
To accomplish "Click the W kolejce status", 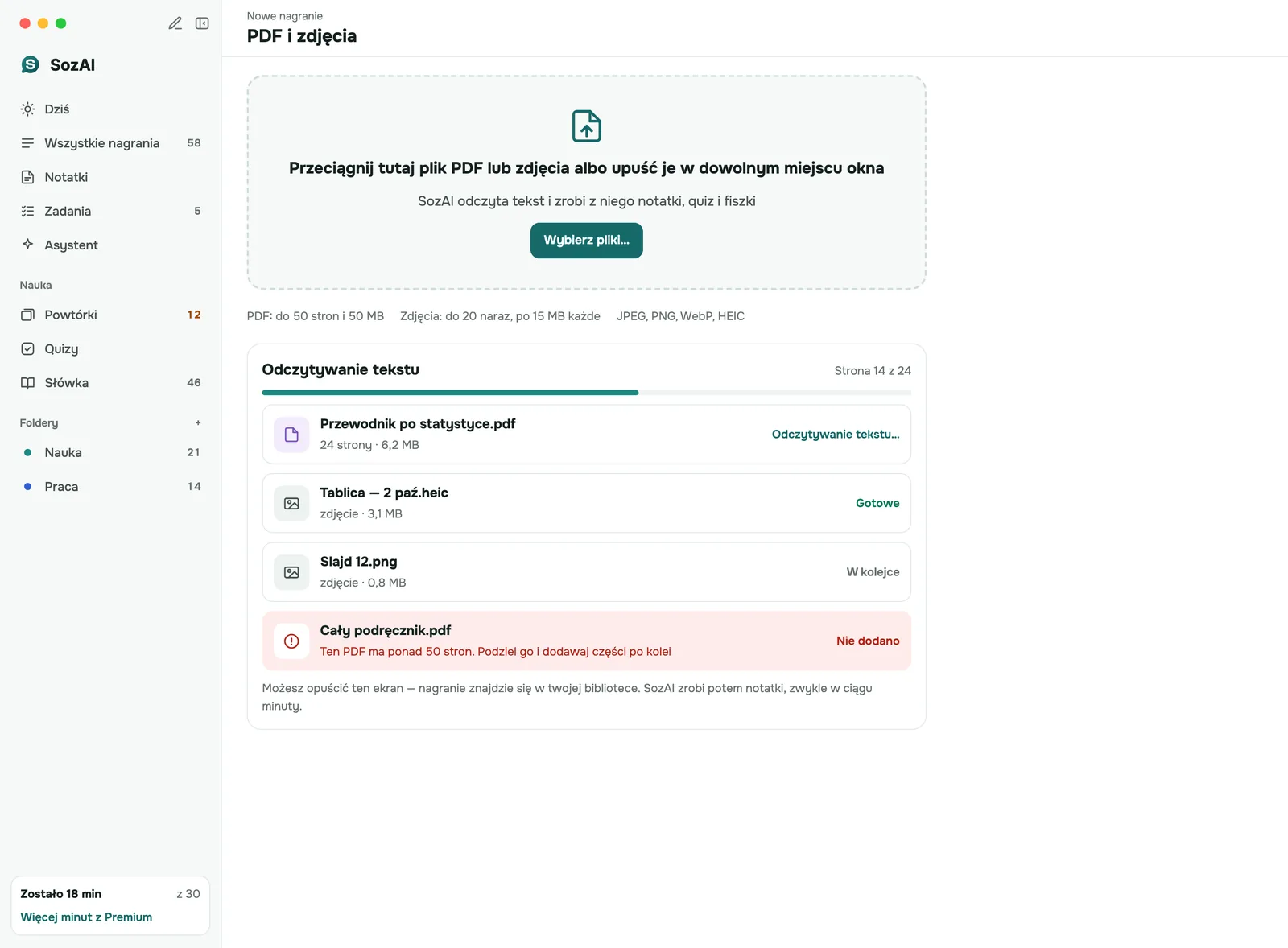I will (x=873, y=572).
